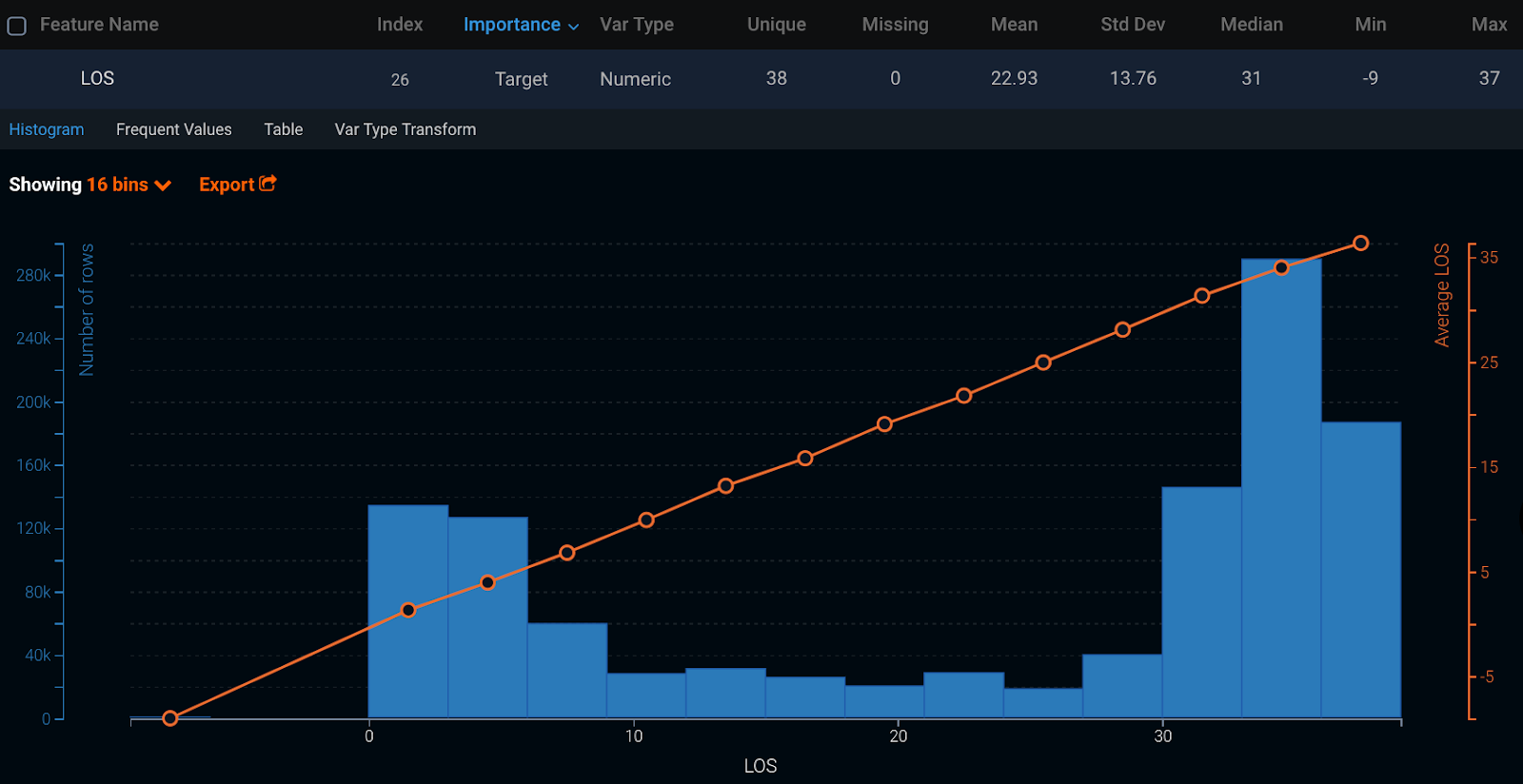
Task: Open the Frequent Values tab
Action: [174, 129]
